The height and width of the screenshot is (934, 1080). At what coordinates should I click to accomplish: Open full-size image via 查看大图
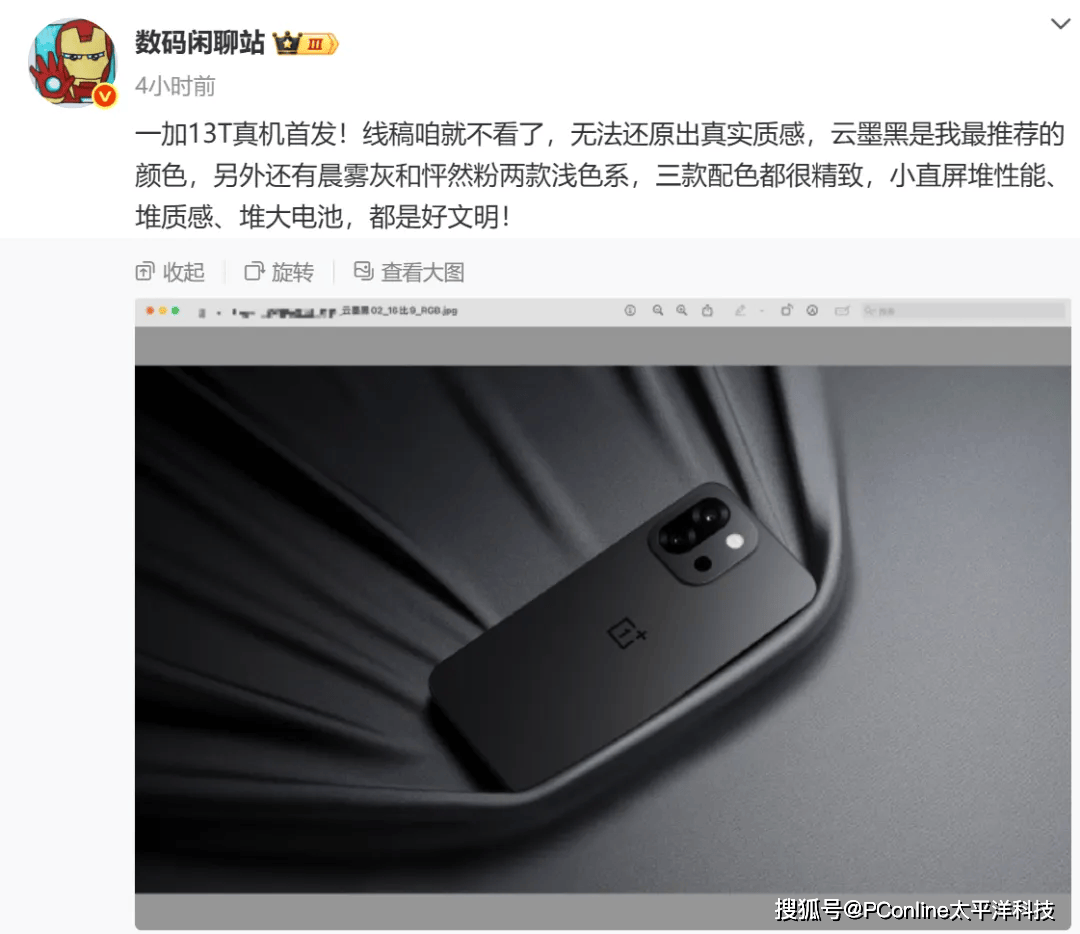409,272
